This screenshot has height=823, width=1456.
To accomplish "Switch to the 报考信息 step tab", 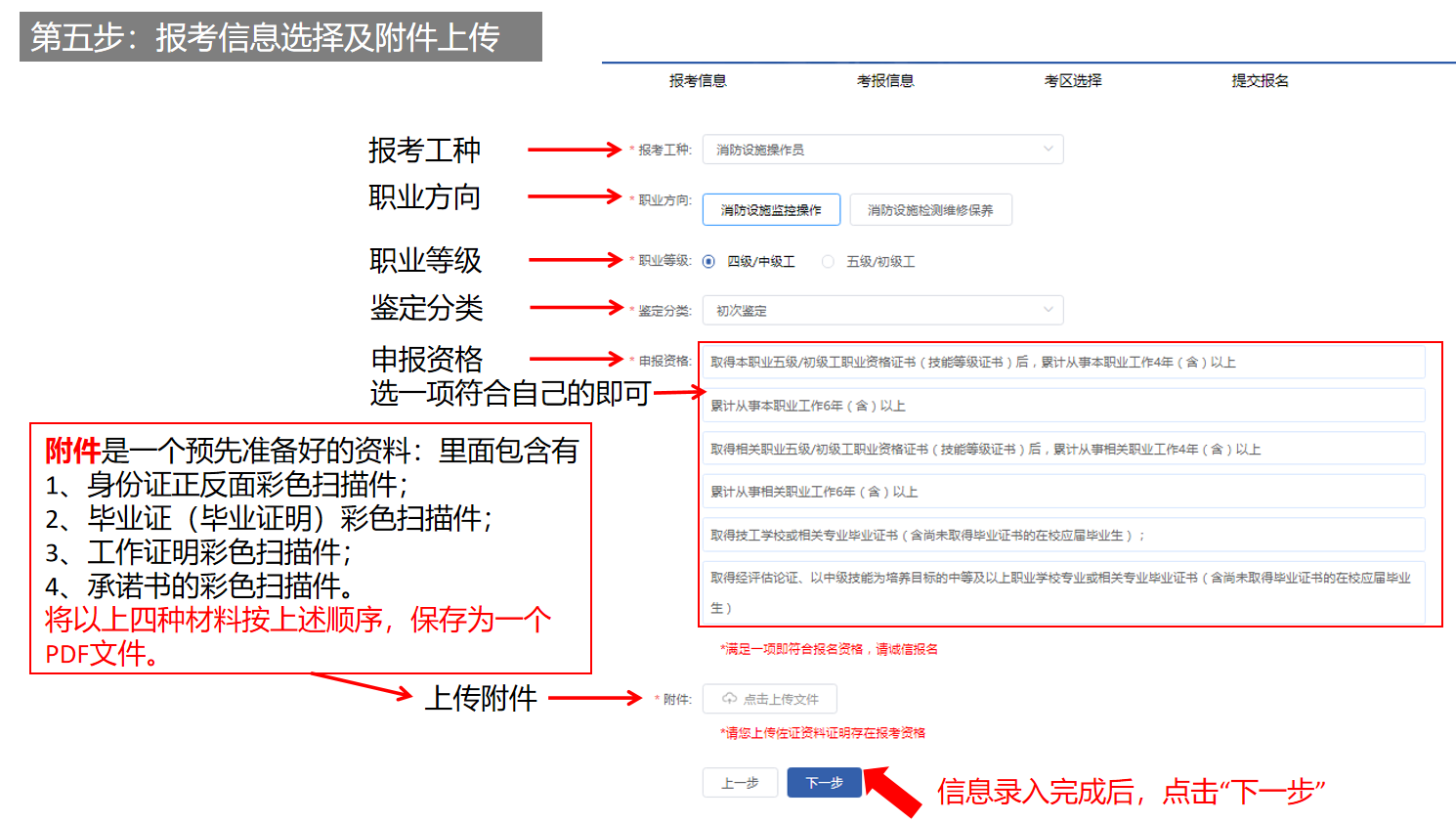I will (x=698, y=81).
